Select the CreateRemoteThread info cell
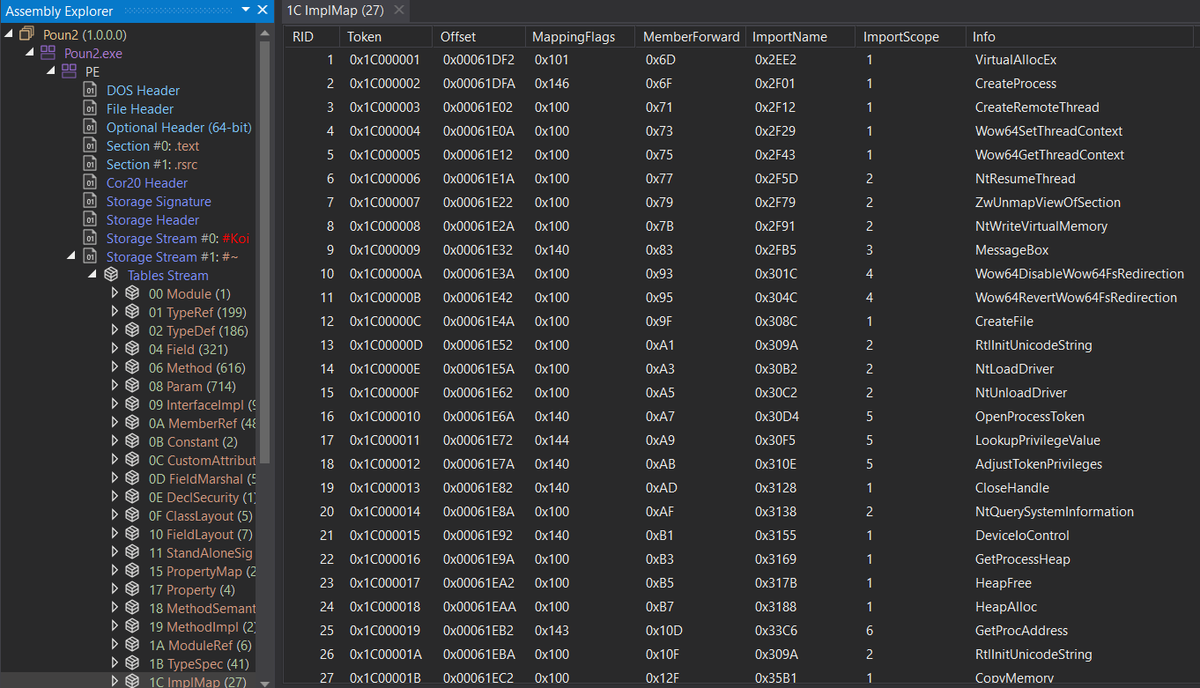This screenshot has width=1200, height=688. (1037, 107)
